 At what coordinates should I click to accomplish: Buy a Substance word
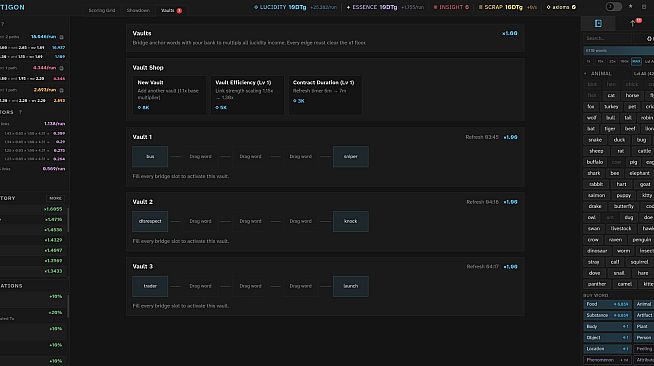click(607, 316)
